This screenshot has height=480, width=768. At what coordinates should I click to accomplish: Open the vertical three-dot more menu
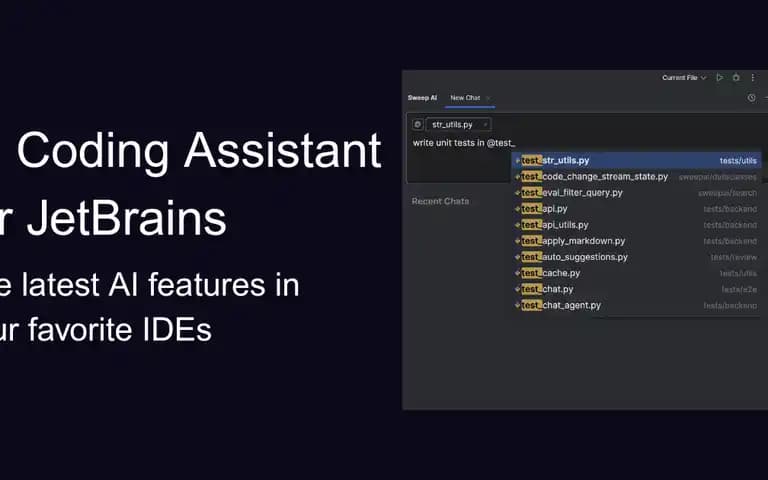click(753, 77)
